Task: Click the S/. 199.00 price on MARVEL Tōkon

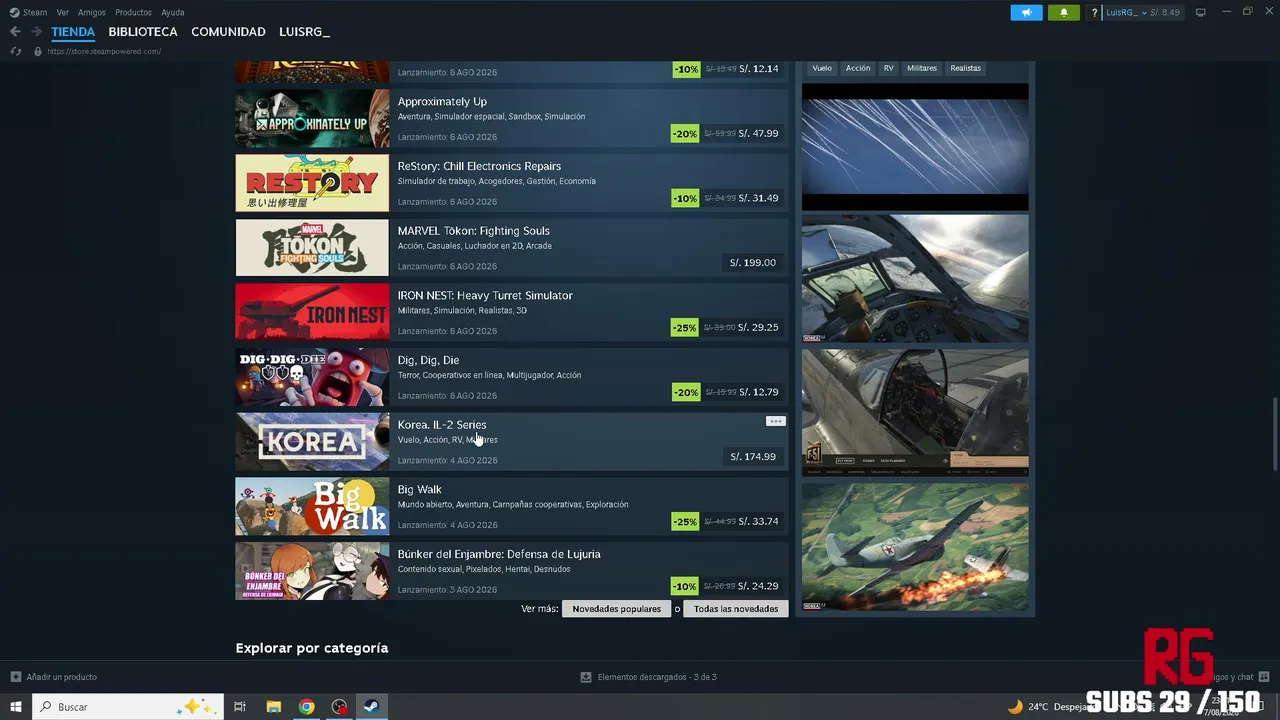Action: (x=753, y=263)
